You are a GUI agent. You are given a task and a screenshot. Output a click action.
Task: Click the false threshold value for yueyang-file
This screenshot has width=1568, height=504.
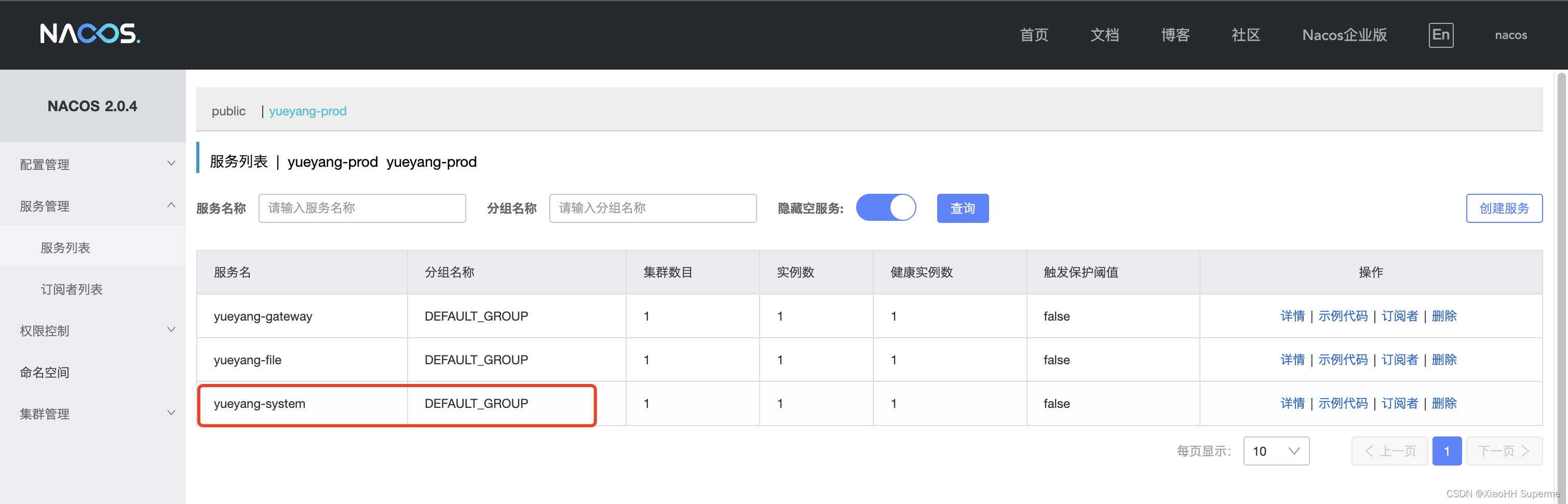[x=1056, y=360]
